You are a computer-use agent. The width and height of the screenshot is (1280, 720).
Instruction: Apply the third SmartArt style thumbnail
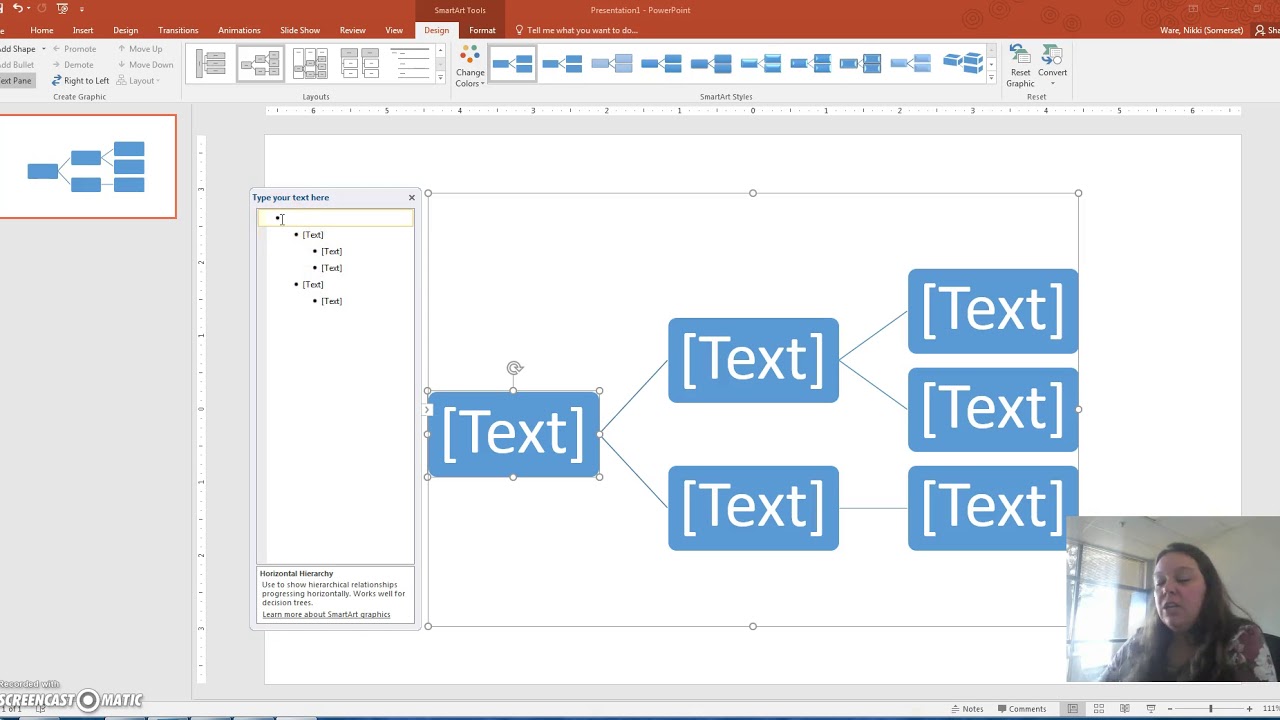pos(612,64)
